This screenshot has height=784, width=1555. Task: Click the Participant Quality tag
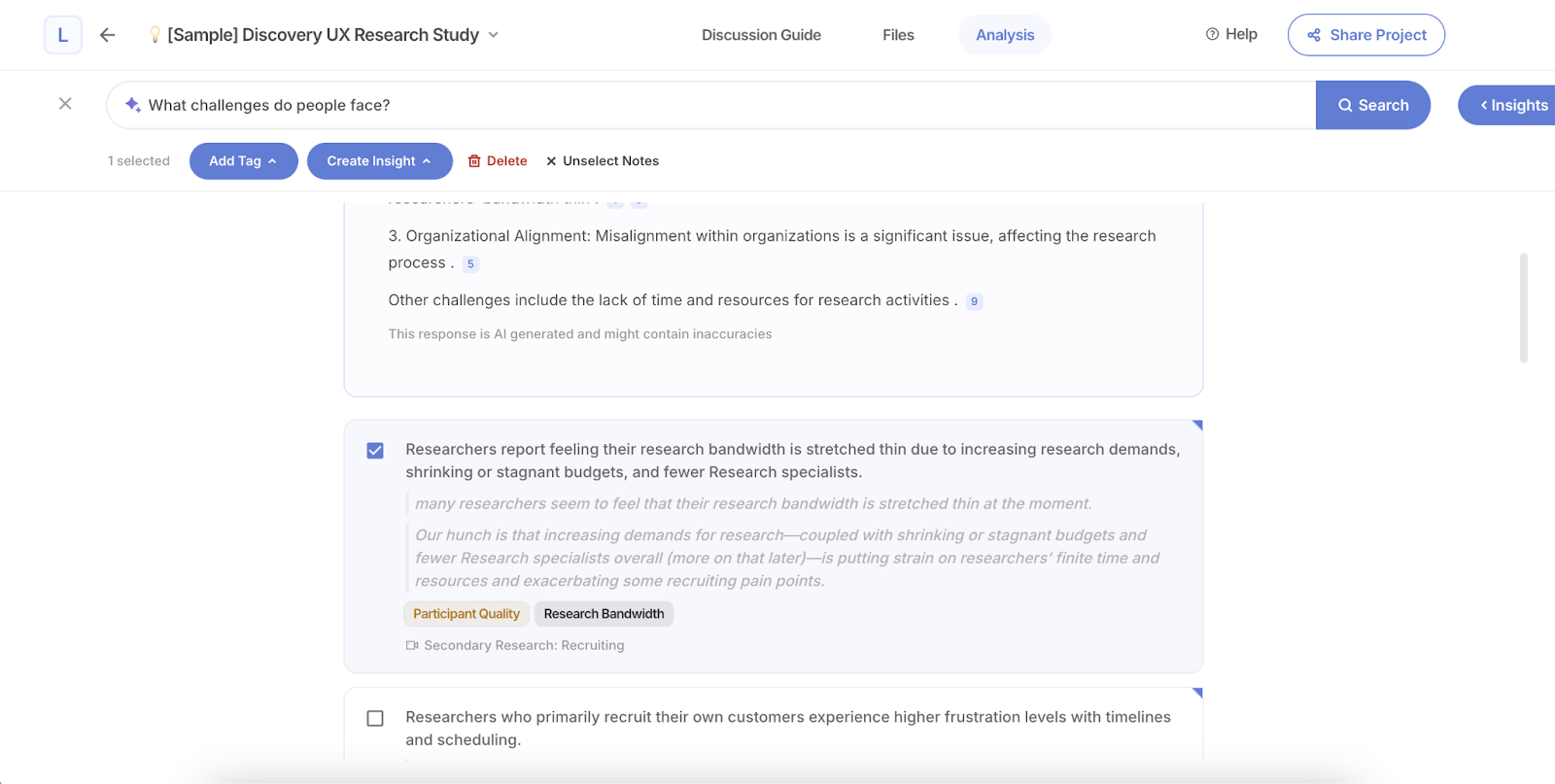point(466,614)
